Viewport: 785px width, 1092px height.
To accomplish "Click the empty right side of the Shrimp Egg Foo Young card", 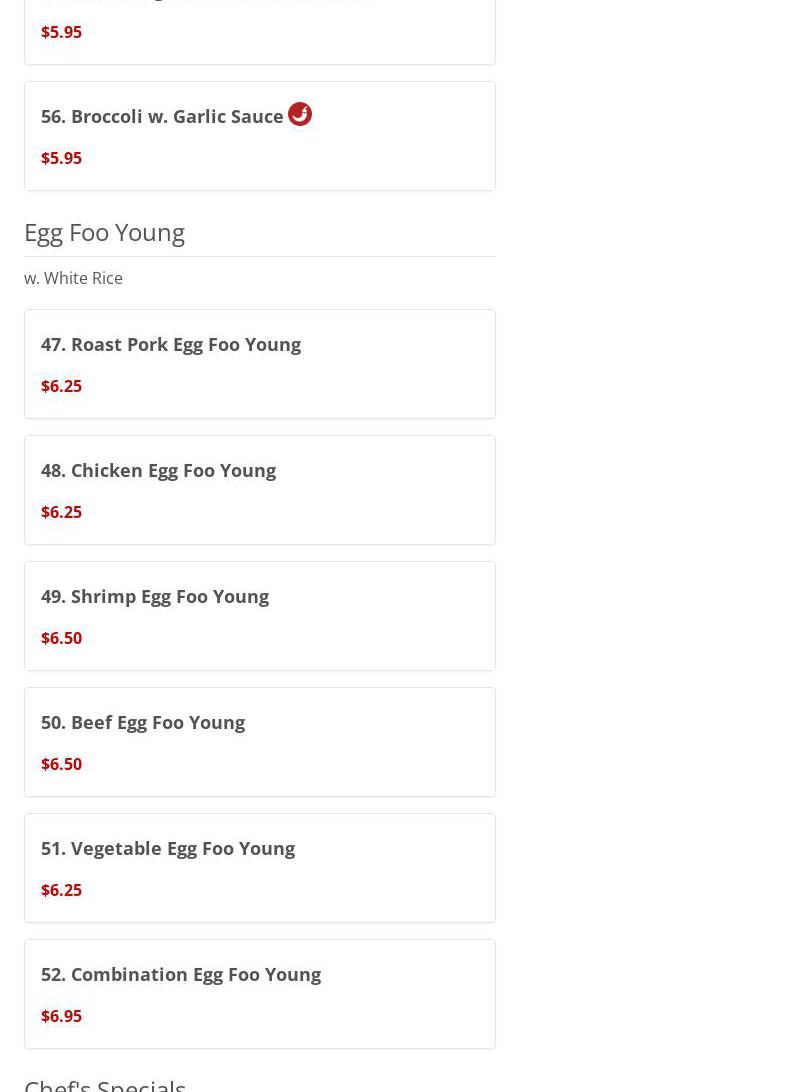I will click(400, 616).
